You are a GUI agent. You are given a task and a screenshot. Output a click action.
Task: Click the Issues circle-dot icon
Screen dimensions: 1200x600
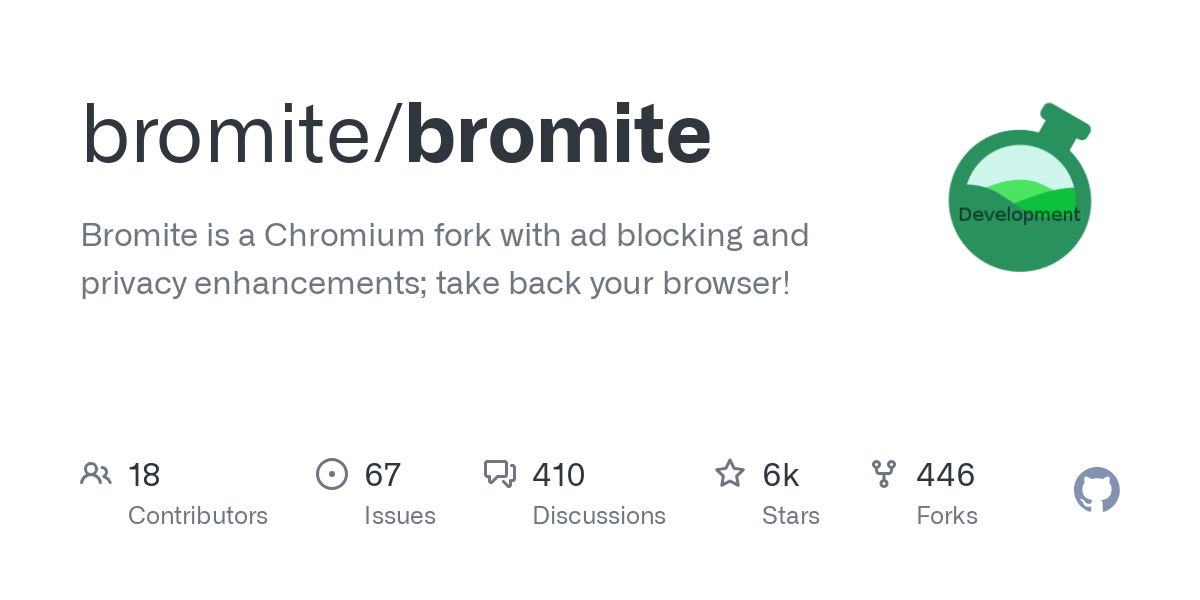pyautogui.click(x=332, y=473)
